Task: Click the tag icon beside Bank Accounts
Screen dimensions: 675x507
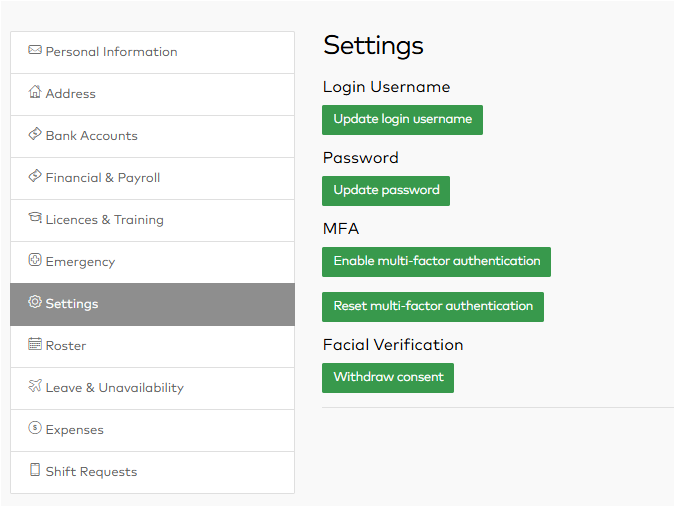Action: coord(35,134)
